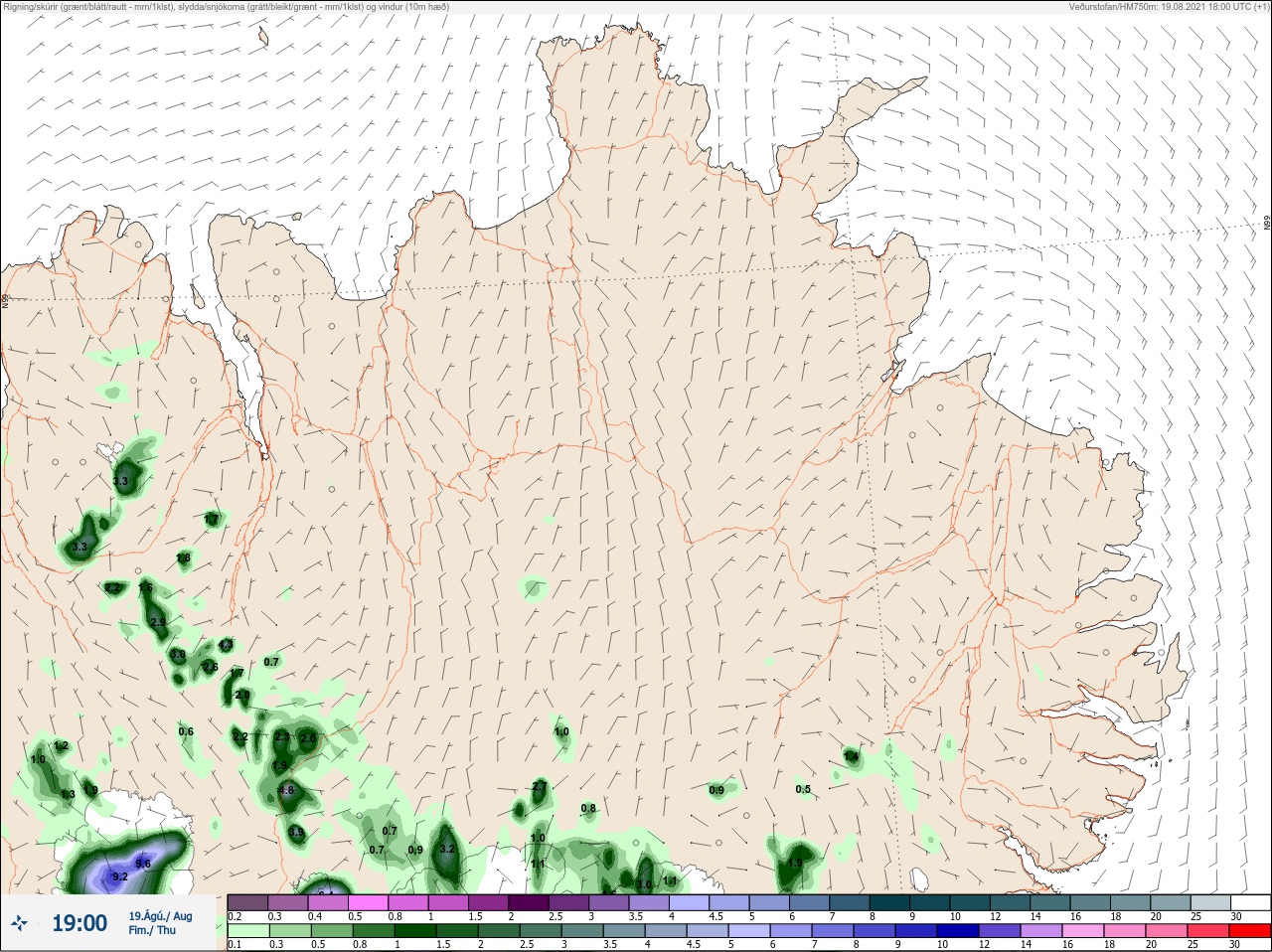
Task: Click the 3.2 precipitation value on map
Action: click(447, 849)
